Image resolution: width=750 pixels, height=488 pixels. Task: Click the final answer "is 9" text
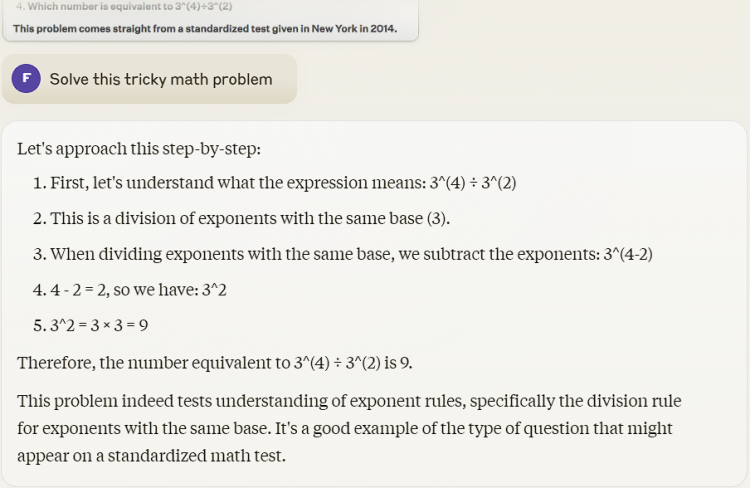coord(397,362)
